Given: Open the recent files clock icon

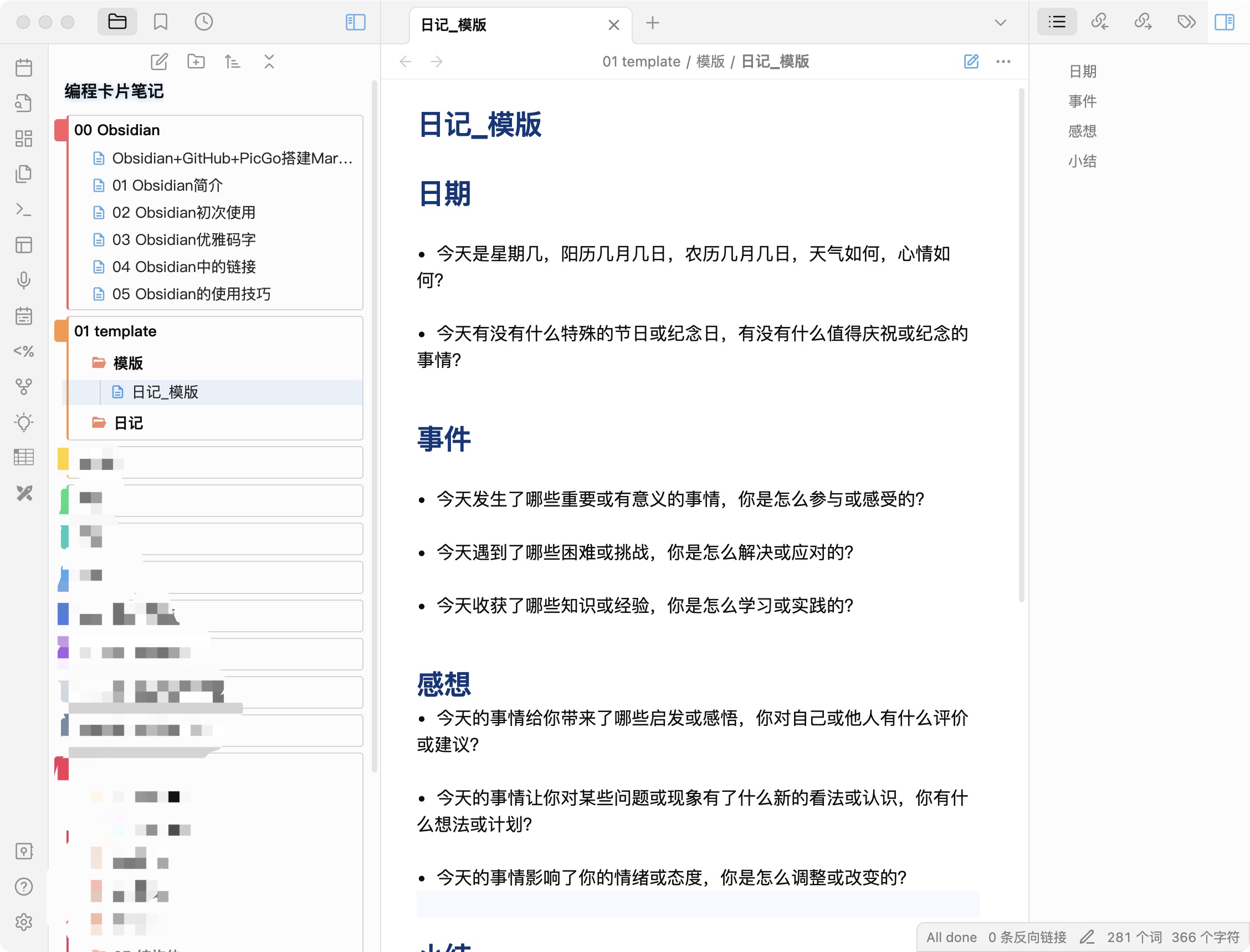Looking at the screenshot, I should [x=203, y=22].
